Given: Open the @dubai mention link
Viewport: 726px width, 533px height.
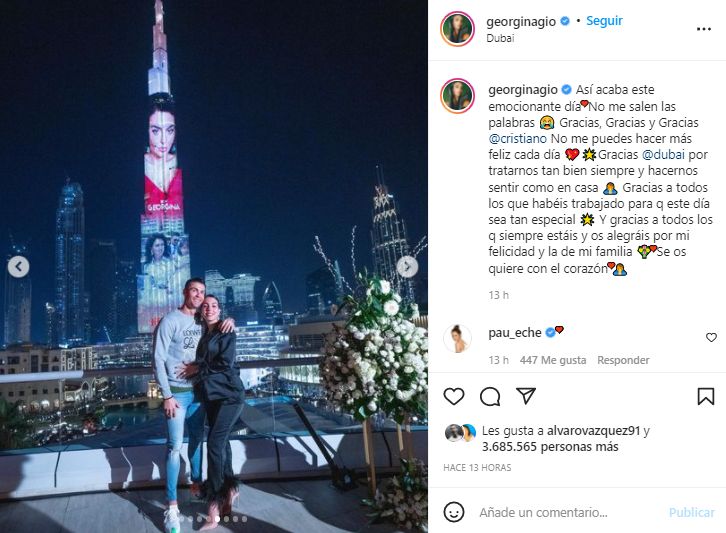Looking at the screenshot, I should (663, 155).
